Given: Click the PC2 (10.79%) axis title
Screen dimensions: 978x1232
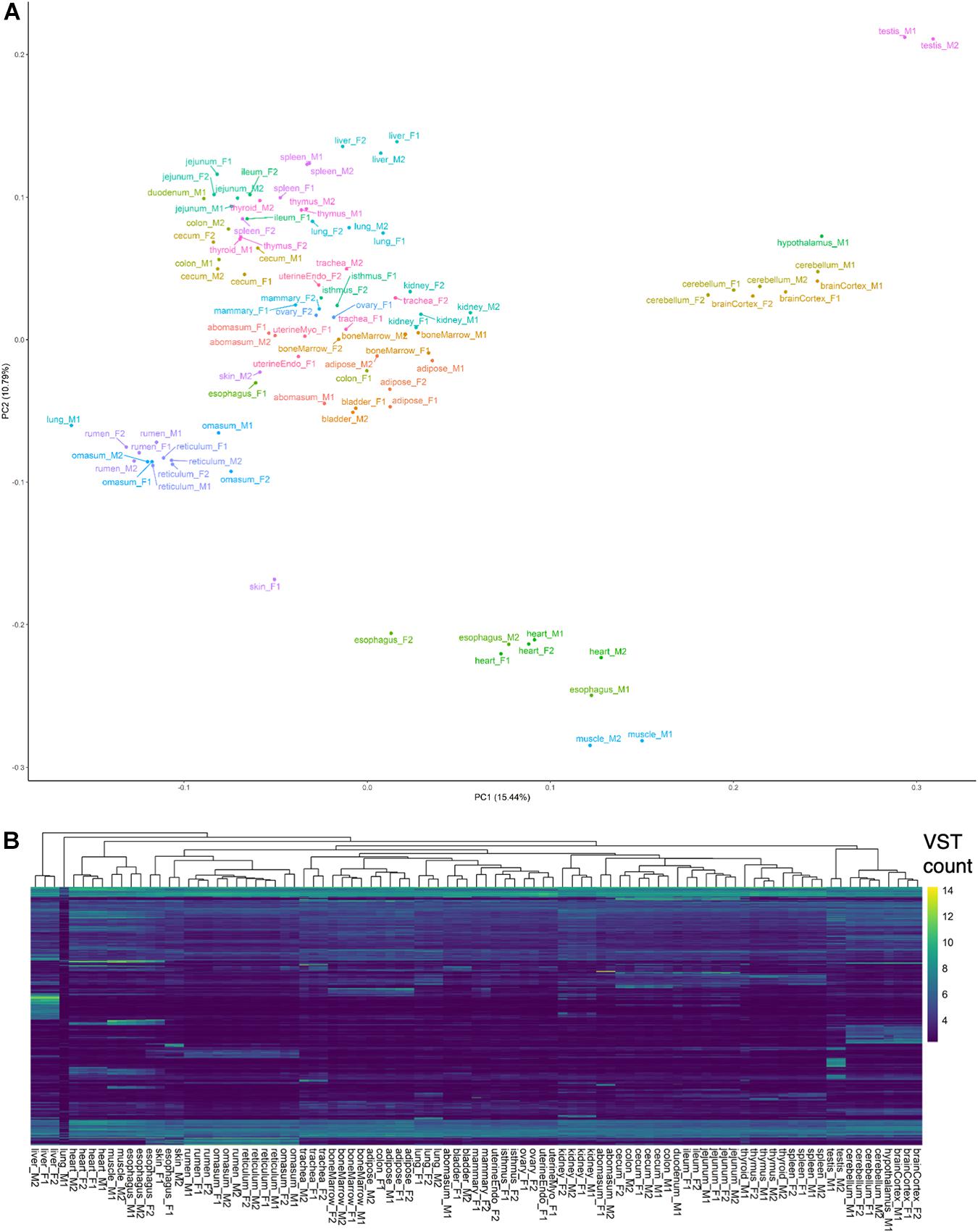Looking at the screenshot, I should (x=6, y=391).
